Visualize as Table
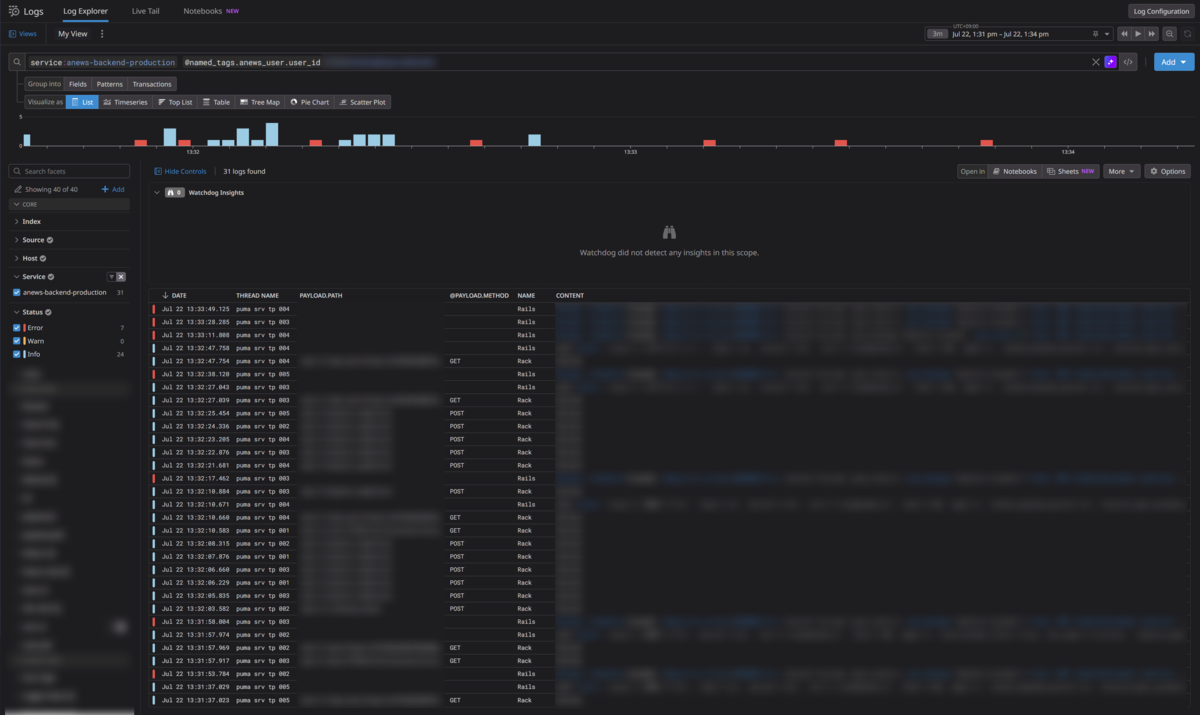Viewport: 1200px width, 715px height. [216, 102]
